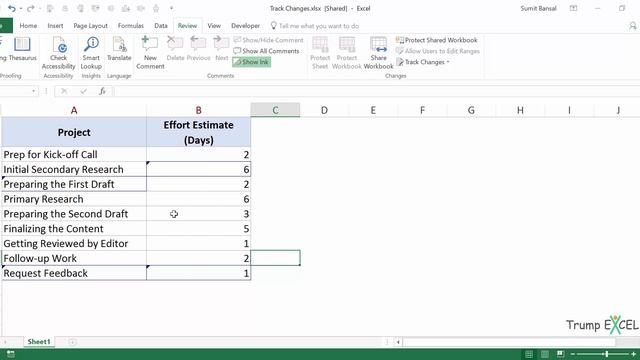Select cell Initial Secondary Research

74,169
